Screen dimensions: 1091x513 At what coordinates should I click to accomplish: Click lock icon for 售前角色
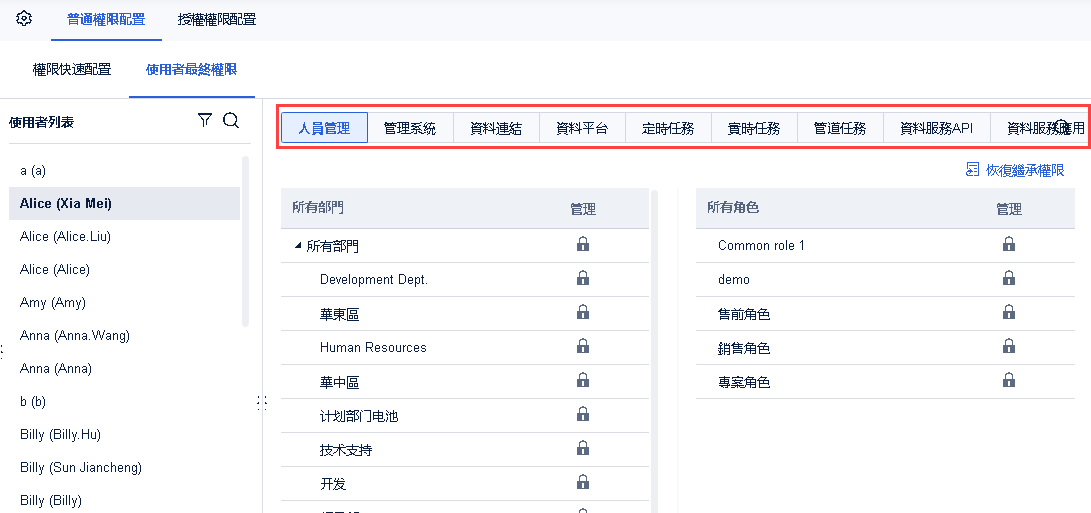click(x=1009, y=312)
